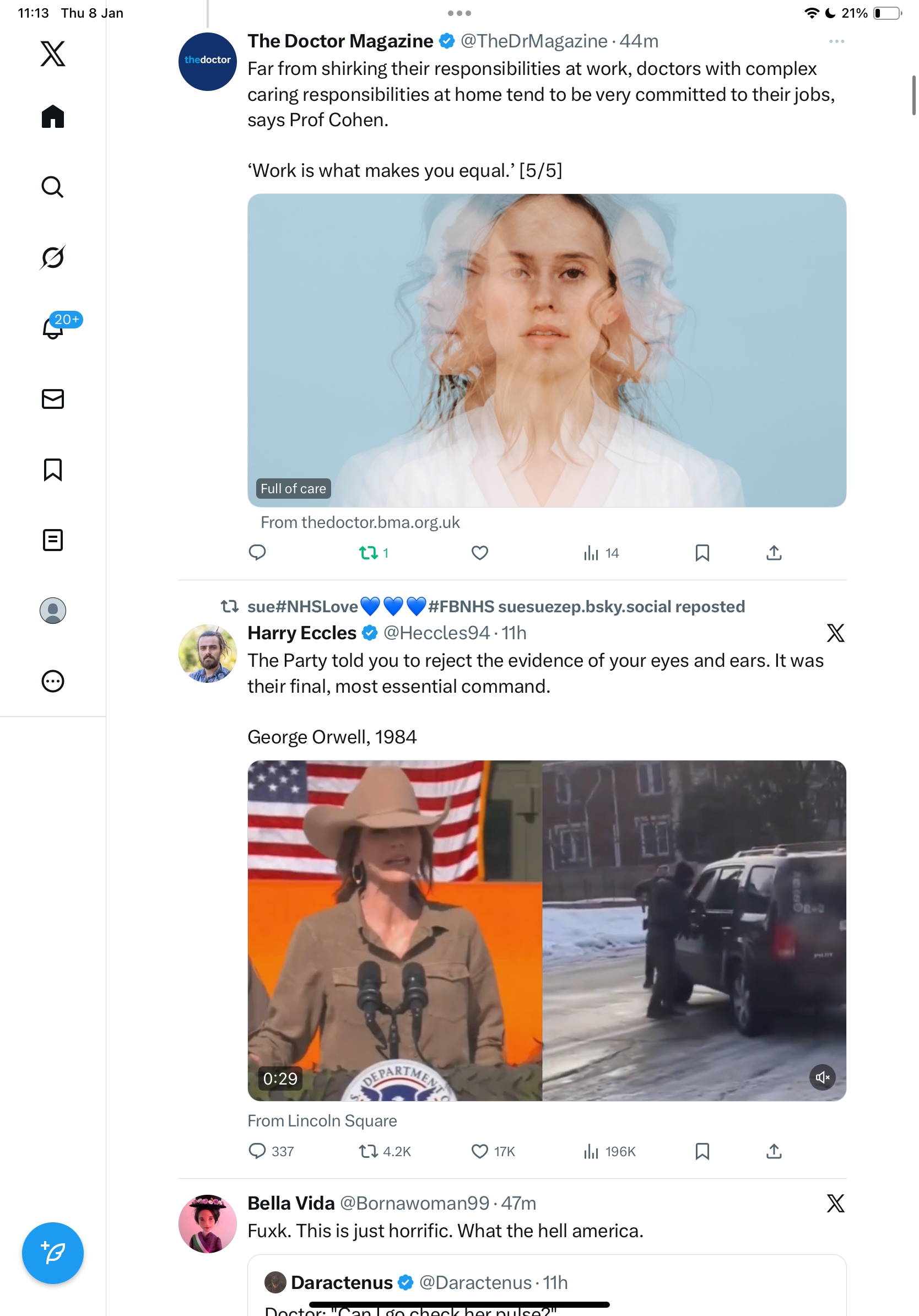Screen dimensions: 919x1316
Task: Open @Heccles94 profile handle
Action: tap(436, 633)
